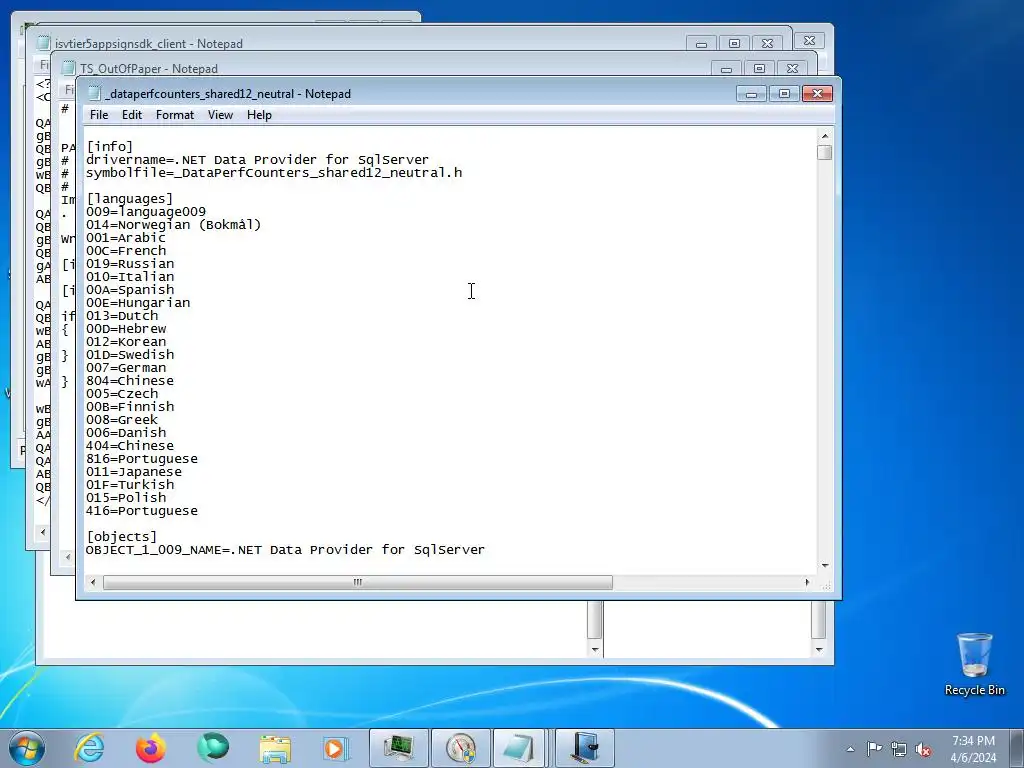Viewport: 1024px width, 768px height.
Task: Close the _dataperfcounters Notepad window
Action: click(817, 94)
